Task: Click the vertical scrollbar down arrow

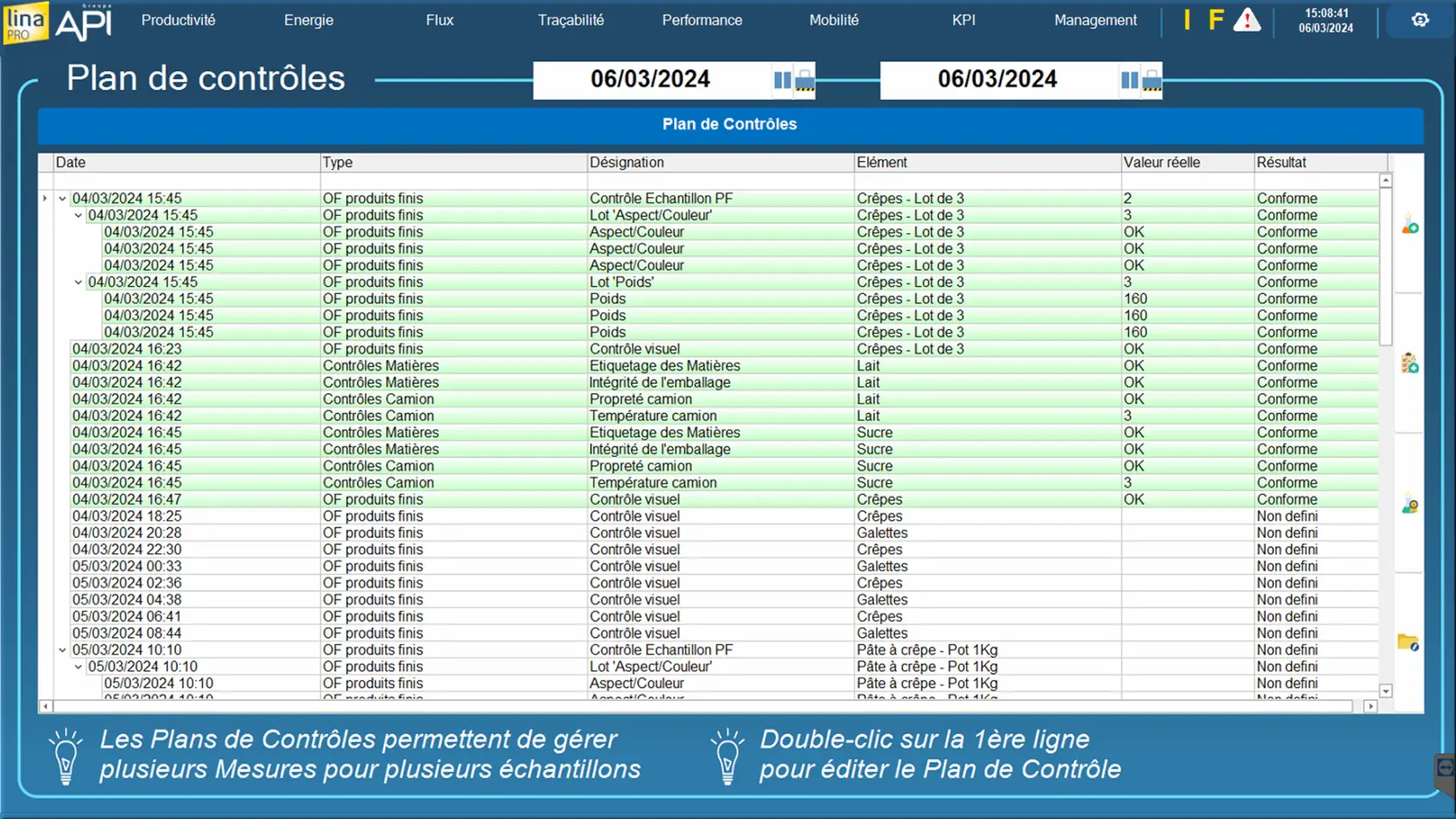Action: 1386,690
